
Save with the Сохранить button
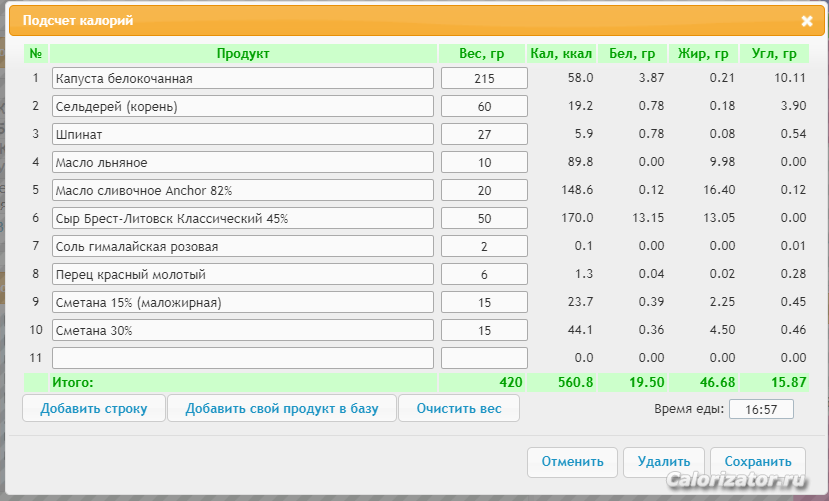click(x=758, y=462)
